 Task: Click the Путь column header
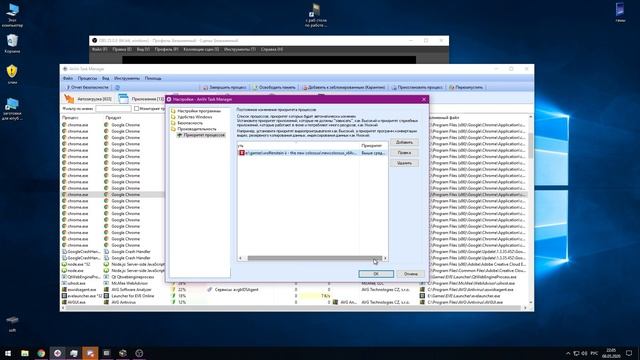pyautogui.click(x=298, y=146)
